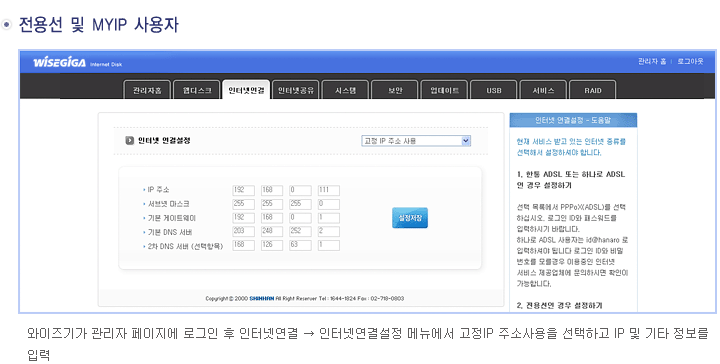Viewport: 720px width, 364px height.
Task: Click the 관리자 홈 link
Action: point(652,61)
